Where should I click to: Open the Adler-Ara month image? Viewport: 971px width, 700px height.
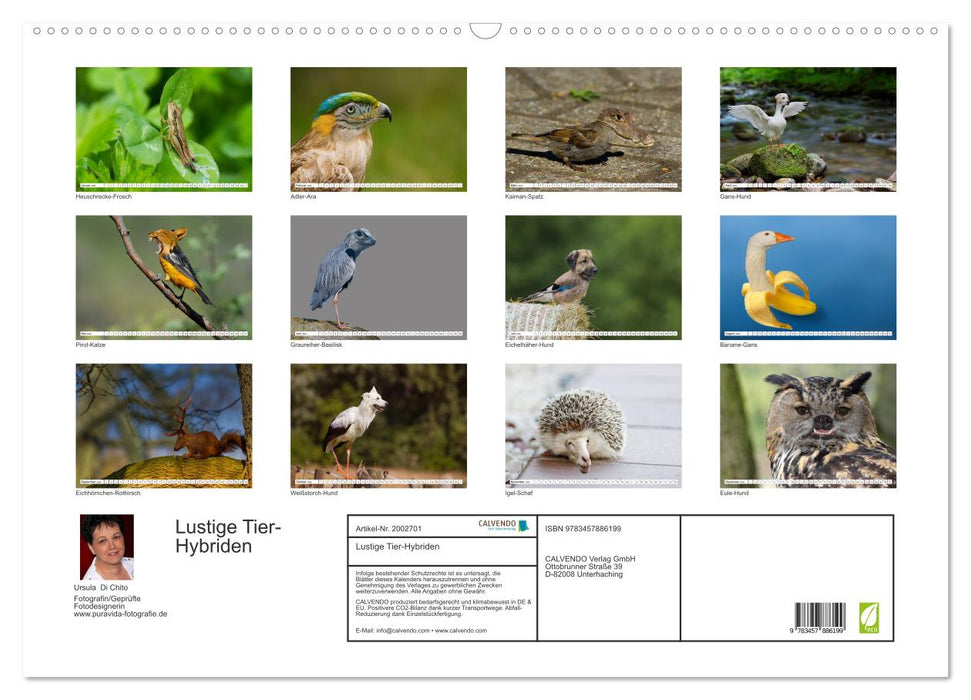[377, 127]
